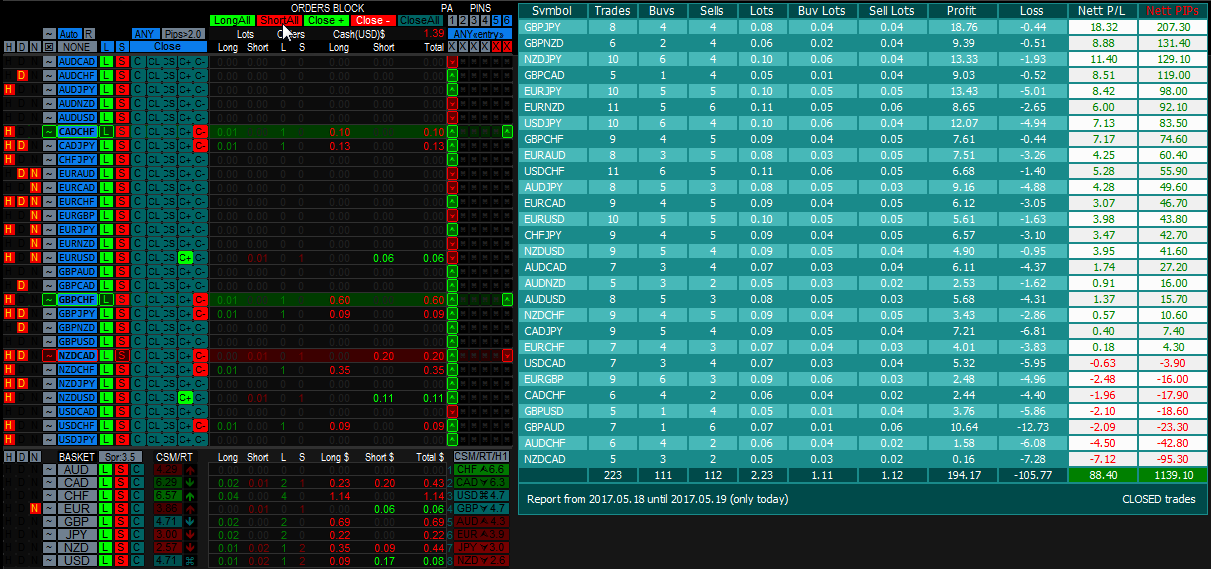Screen dimensions: 1211x569
Task: Click the green L button for AUDJPY
Action: pyautogui.click(x=105, y=89)
